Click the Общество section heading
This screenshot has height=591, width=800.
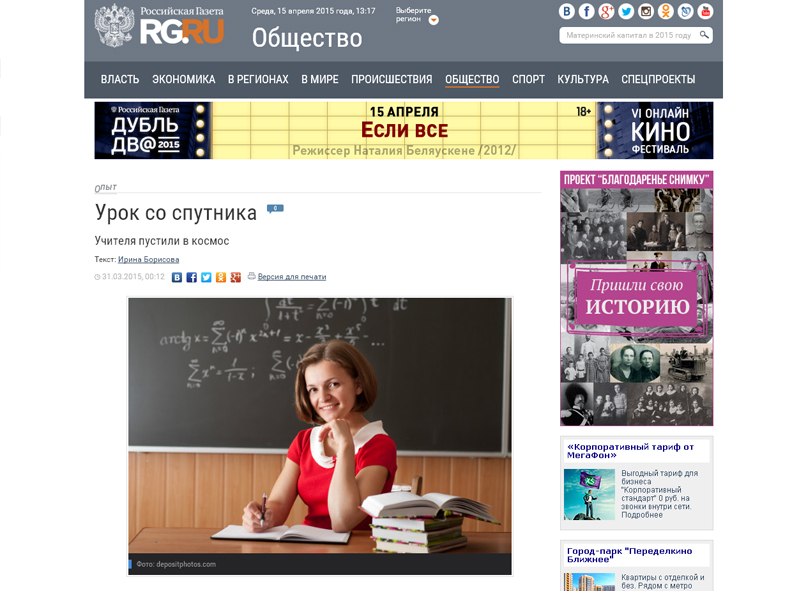pyautogui.click(x=307, y=38)
